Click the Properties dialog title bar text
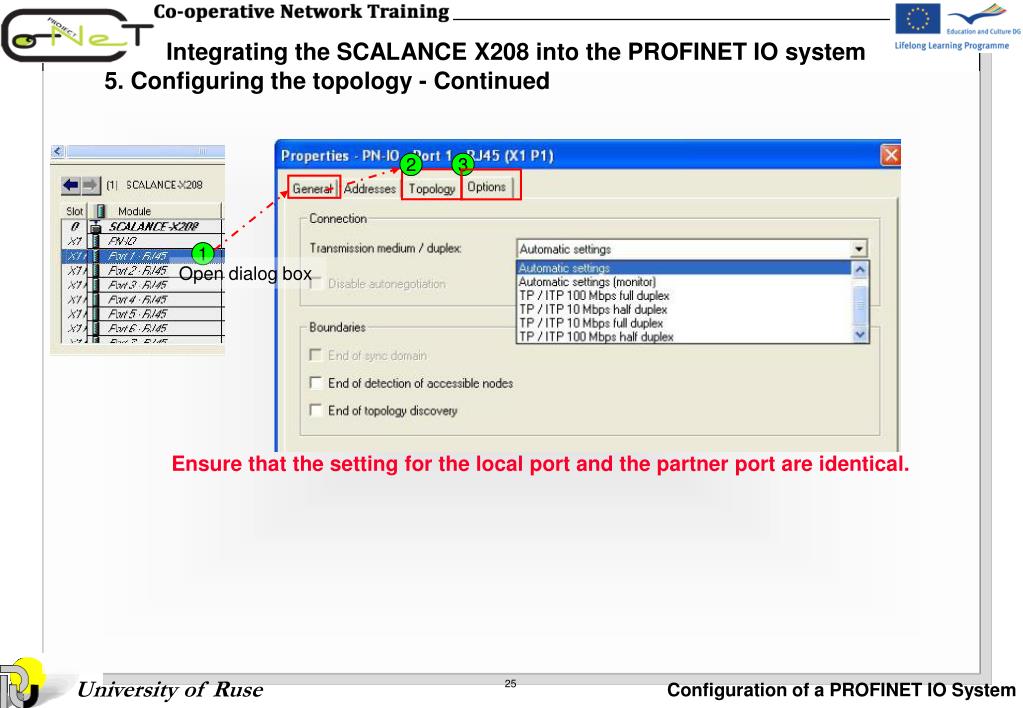Screen dimensions: 1023x708 point(417,156)
